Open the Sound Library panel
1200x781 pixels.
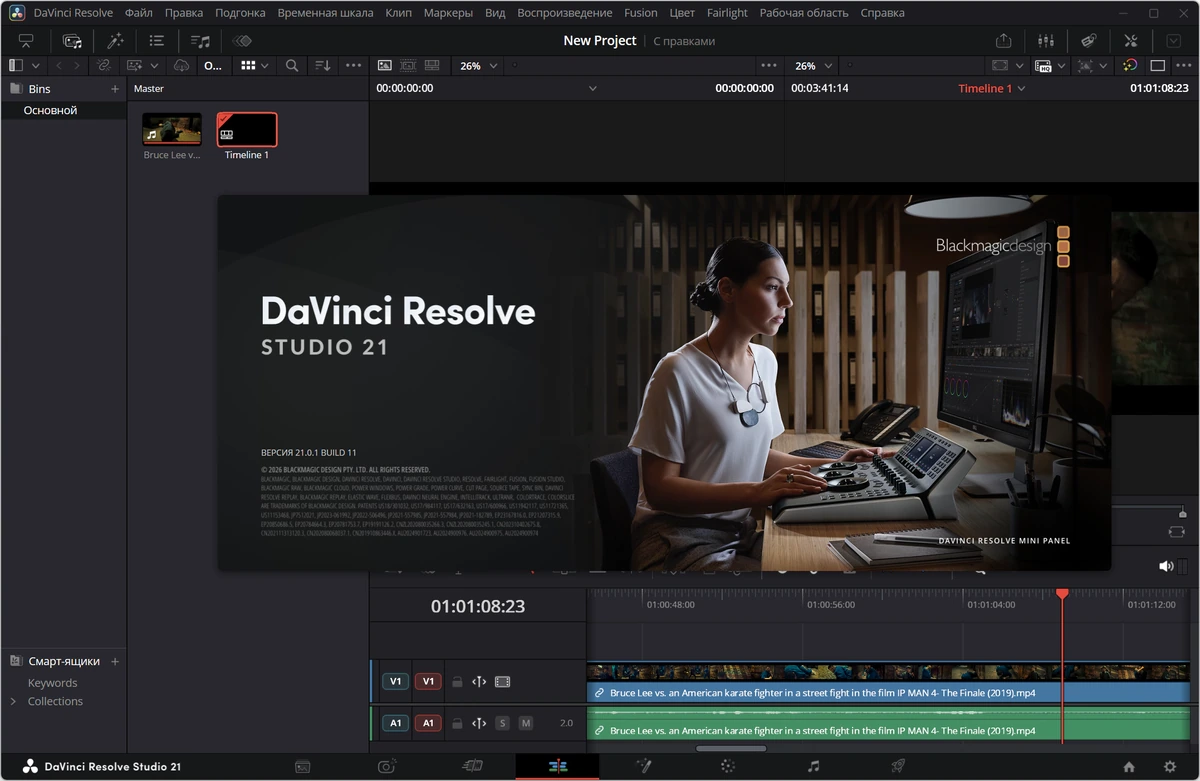click(x=200, y=41)
